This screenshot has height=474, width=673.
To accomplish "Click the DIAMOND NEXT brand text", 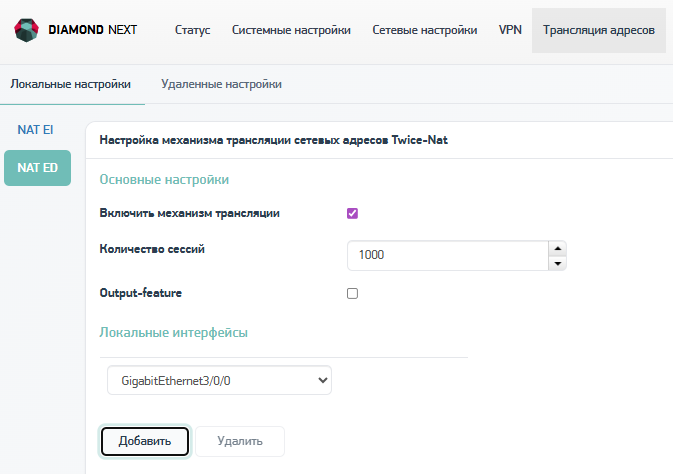I will pos(93,30).
